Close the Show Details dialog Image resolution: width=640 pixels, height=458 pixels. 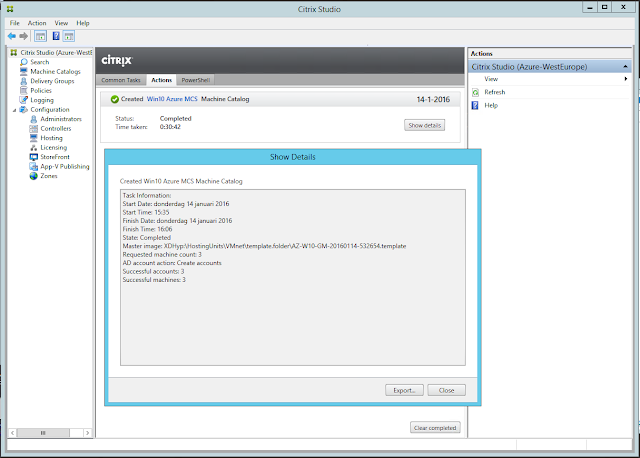click(x=447, y=390)
